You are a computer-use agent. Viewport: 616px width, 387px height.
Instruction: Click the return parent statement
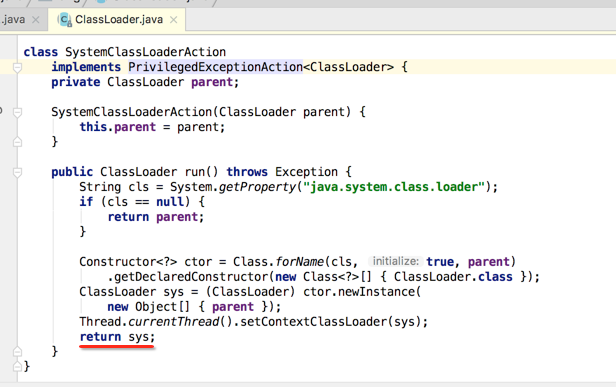coord(156,217)
